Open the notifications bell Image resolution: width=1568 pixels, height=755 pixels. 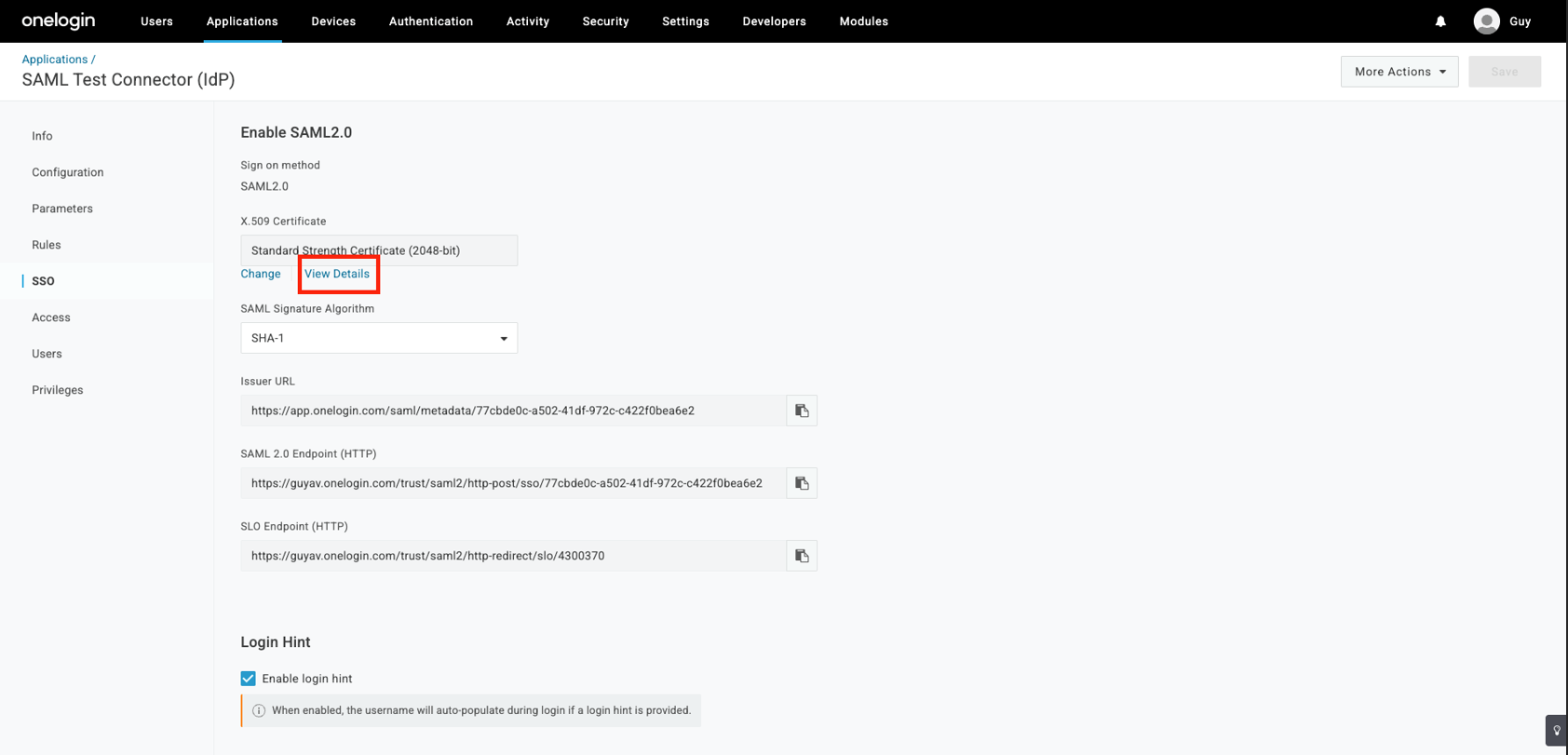click(1440, 21)
